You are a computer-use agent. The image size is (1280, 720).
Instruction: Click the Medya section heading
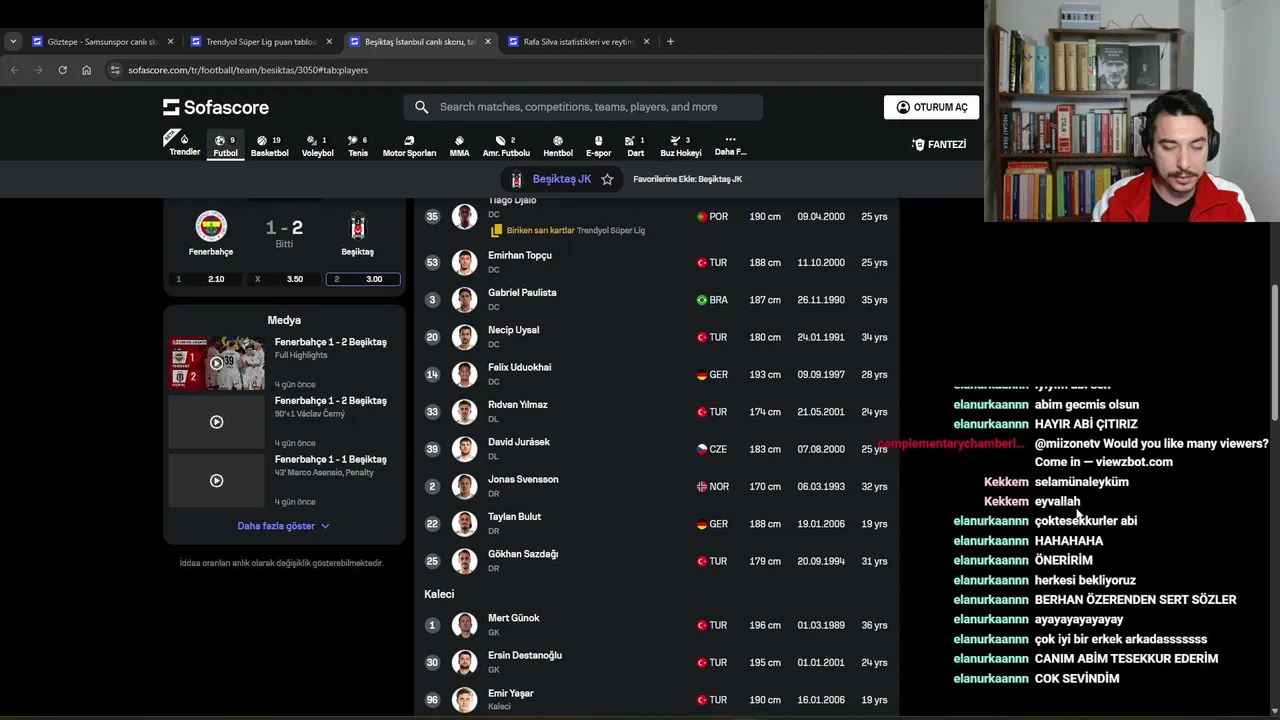(x=284, y=320)
